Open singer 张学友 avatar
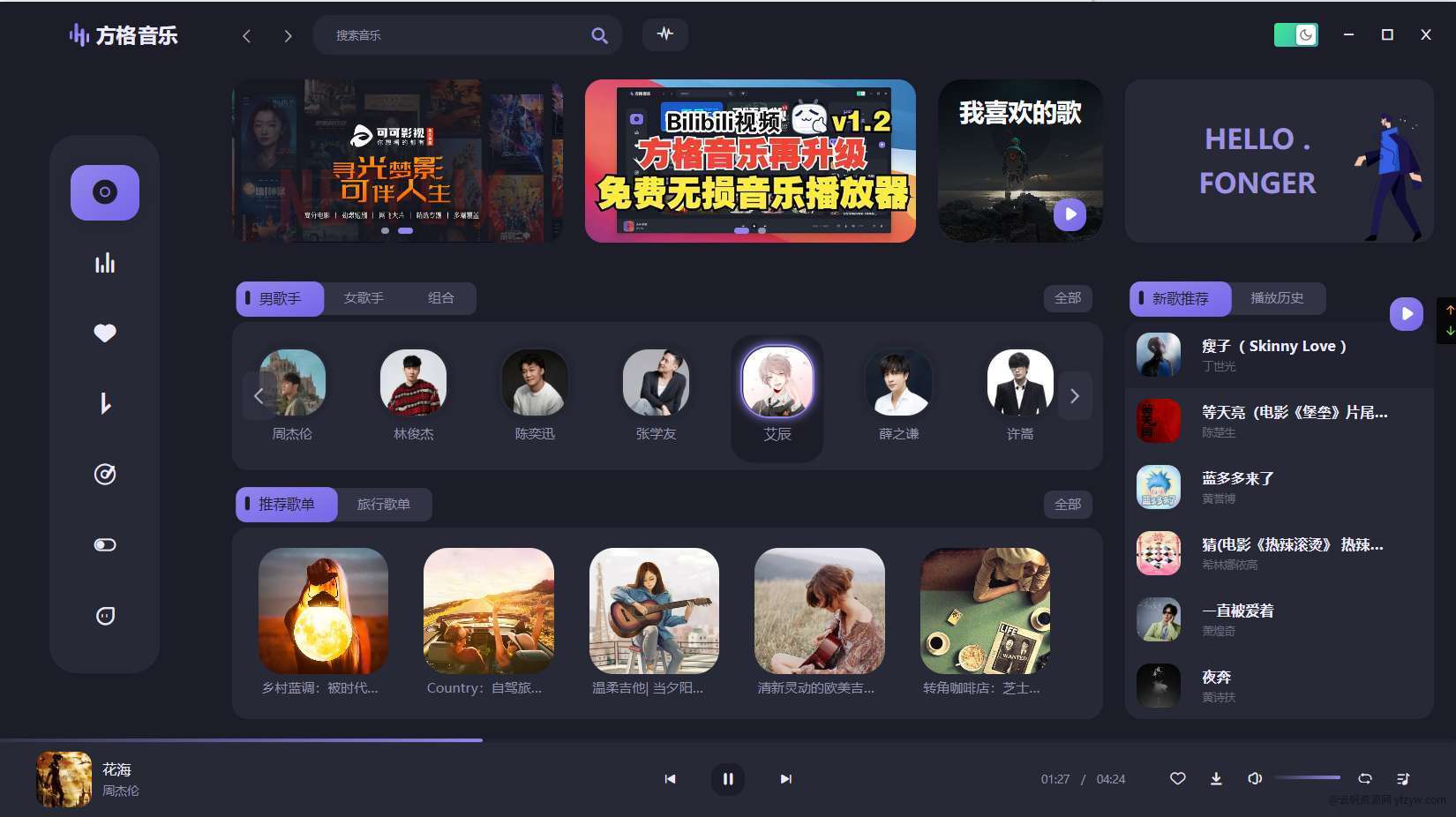This screenshot has width=1456, height=817. [x=656, y=383]
